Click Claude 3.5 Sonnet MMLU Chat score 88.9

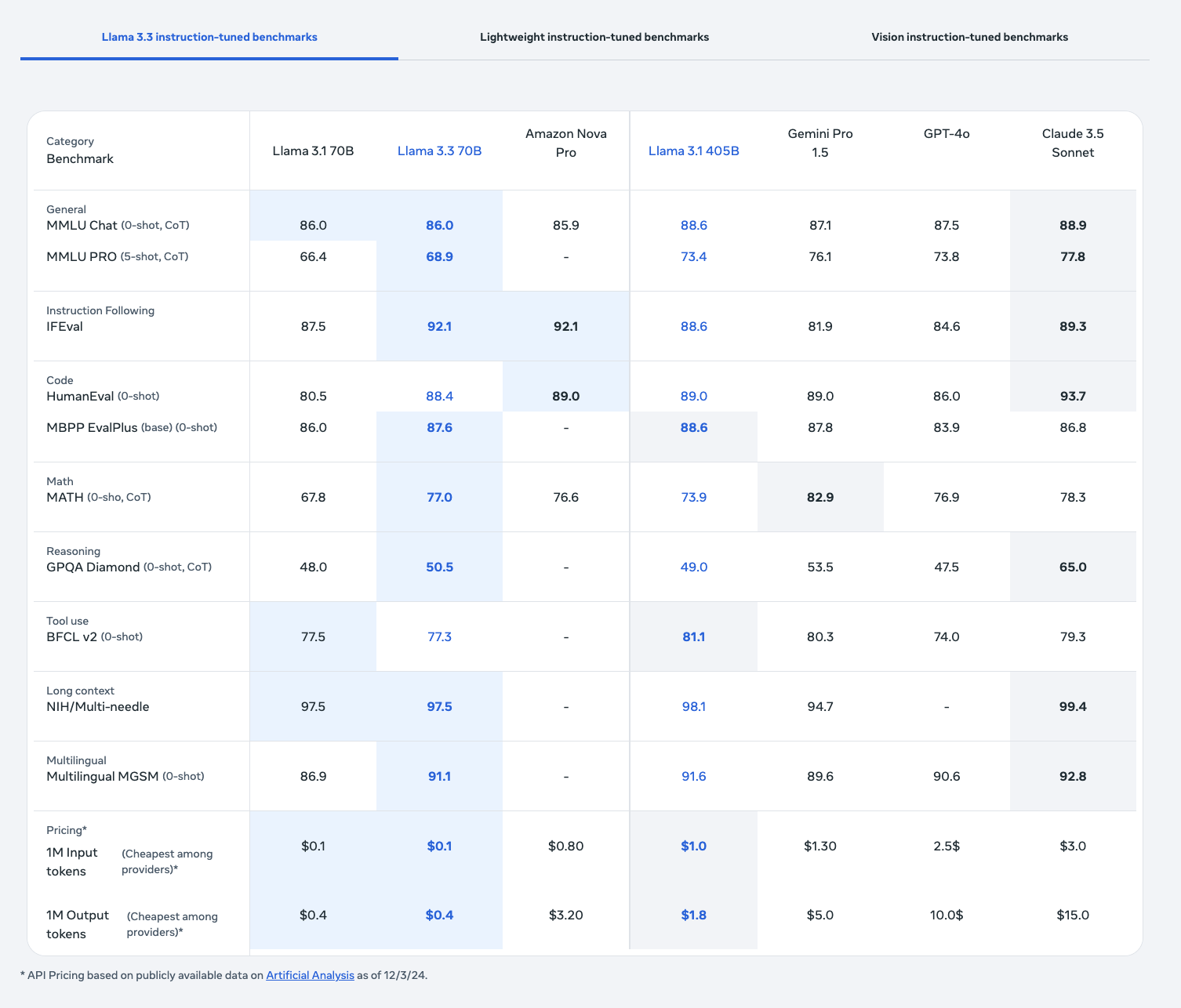1073,225
